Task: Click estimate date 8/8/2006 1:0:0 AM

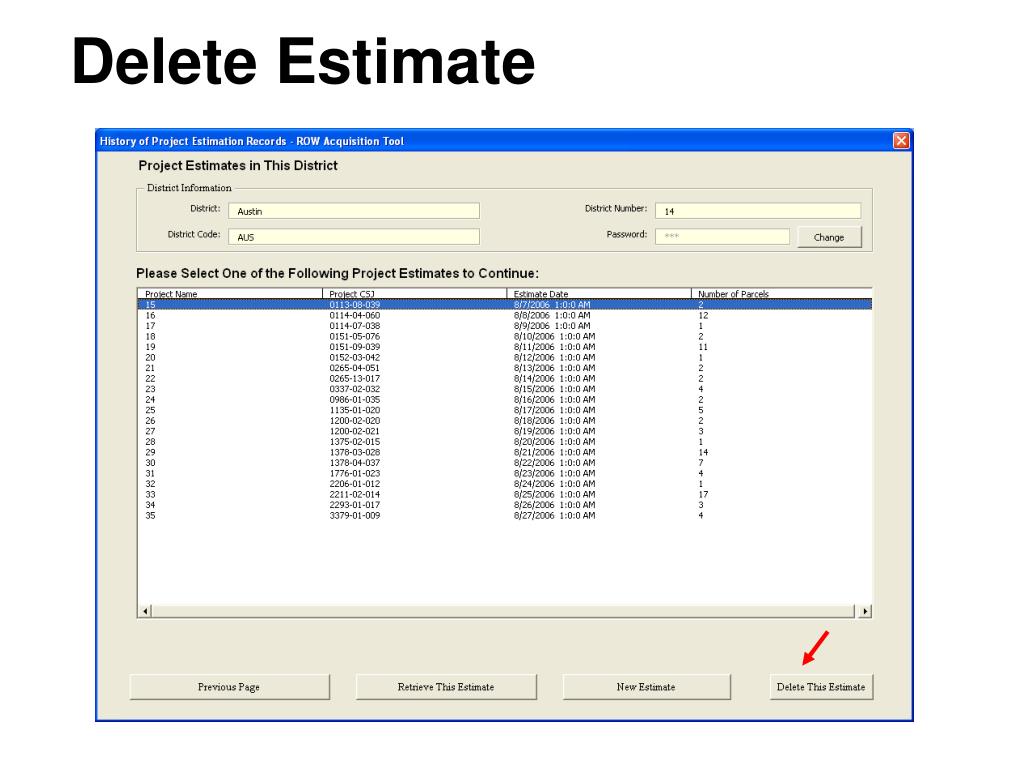Action: point(552,315)
